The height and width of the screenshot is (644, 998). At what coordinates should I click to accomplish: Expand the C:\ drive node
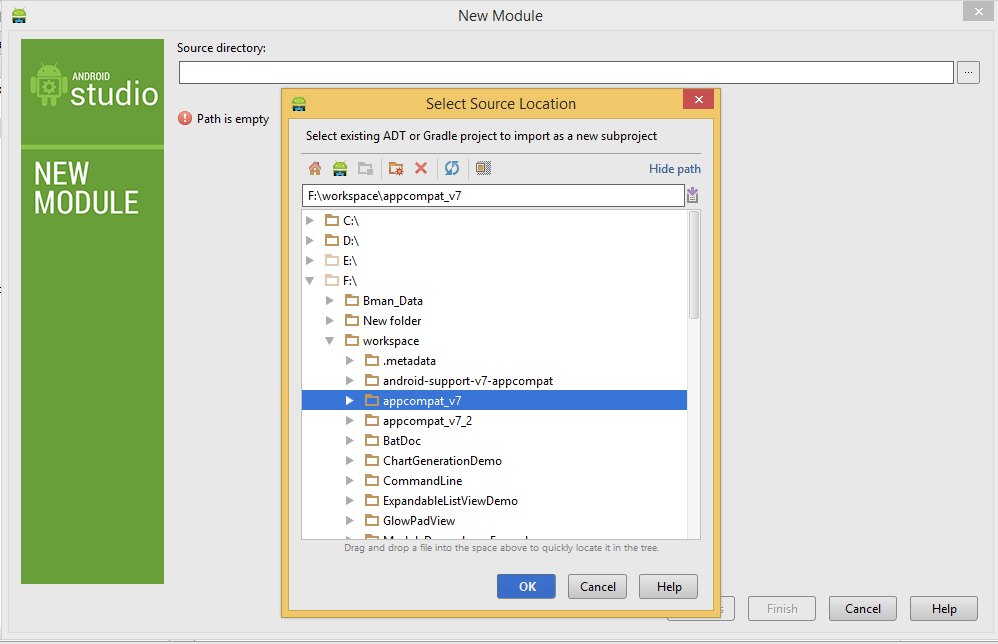pos(310,220)
